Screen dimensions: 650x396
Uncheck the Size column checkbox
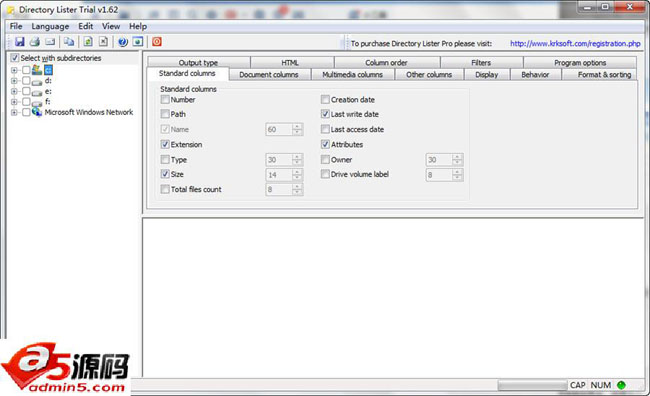[x=165, y=174]
